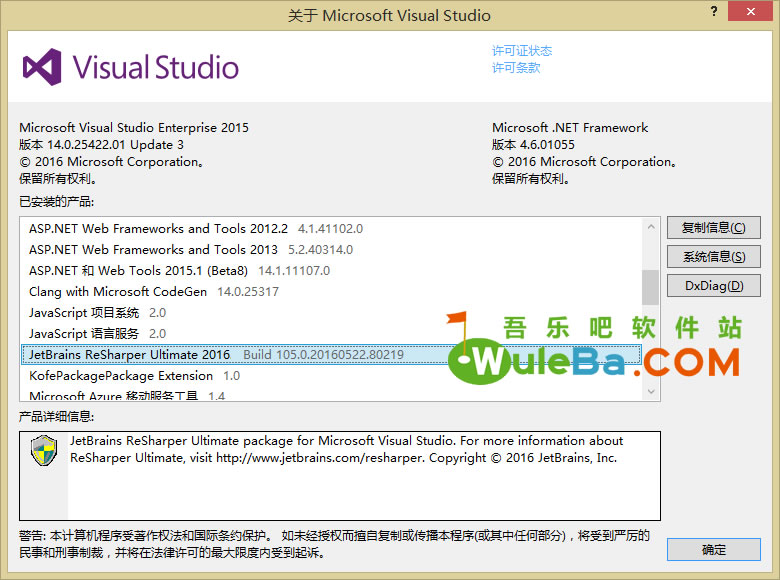The image size is (780, 580).
Task: Select JavaScript 语言服务 row
Action: click(331, 333)
